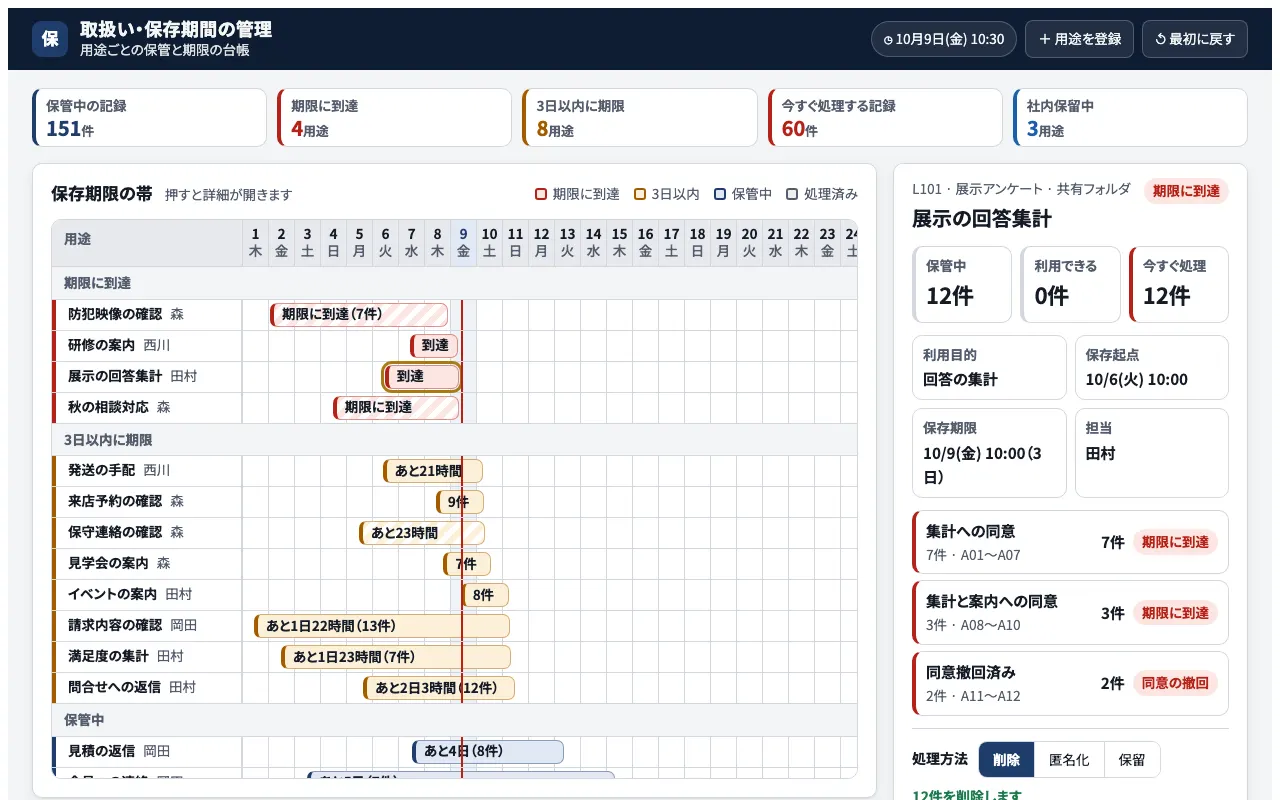The width and height of the screenshot is (1280, 800).
Task: Click the 保存期限 10/9(金) 10:00 field
Action: tap(990, 453)
